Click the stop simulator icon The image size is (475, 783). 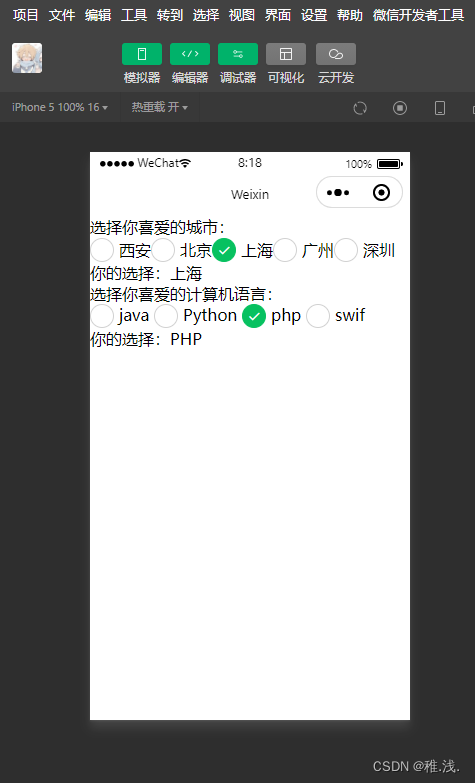point(400,108)
